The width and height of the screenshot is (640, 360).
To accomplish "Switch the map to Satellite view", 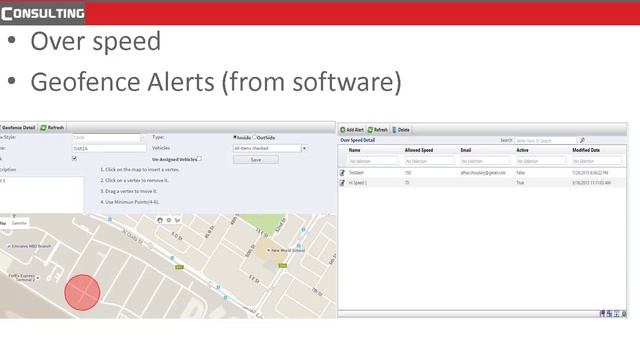I will point(19,223).
